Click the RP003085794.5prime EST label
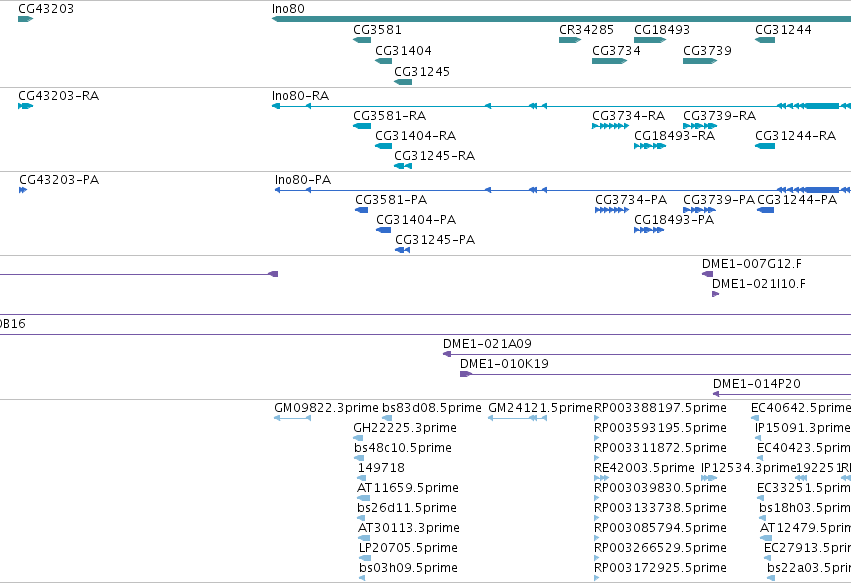 coord(661,528)
